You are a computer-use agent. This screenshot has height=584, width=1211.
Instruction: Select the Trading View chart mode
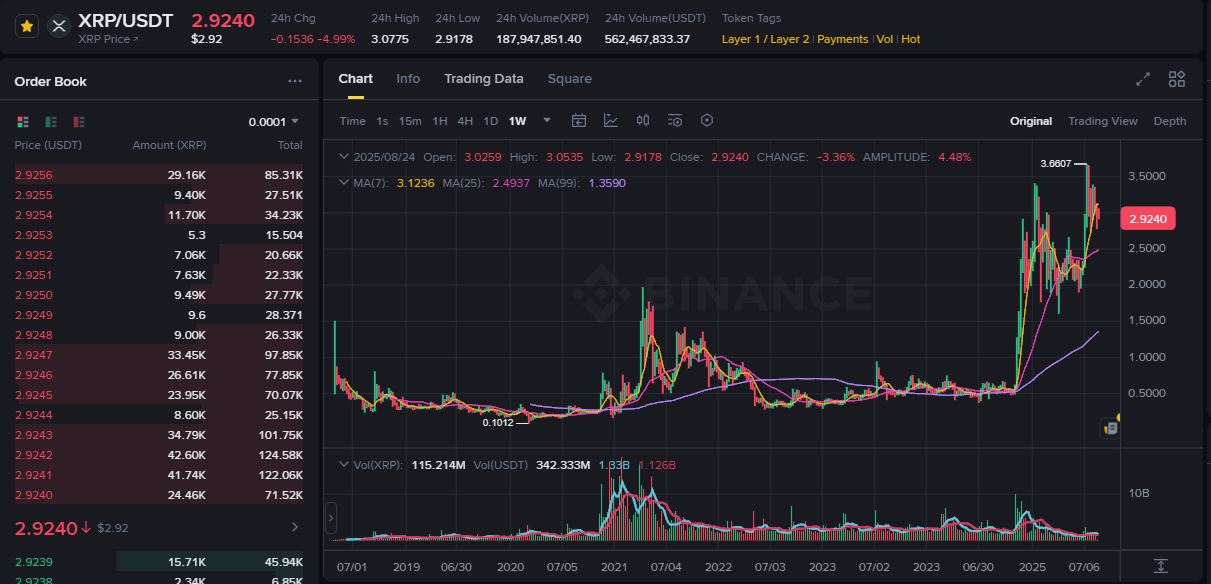1103,121
